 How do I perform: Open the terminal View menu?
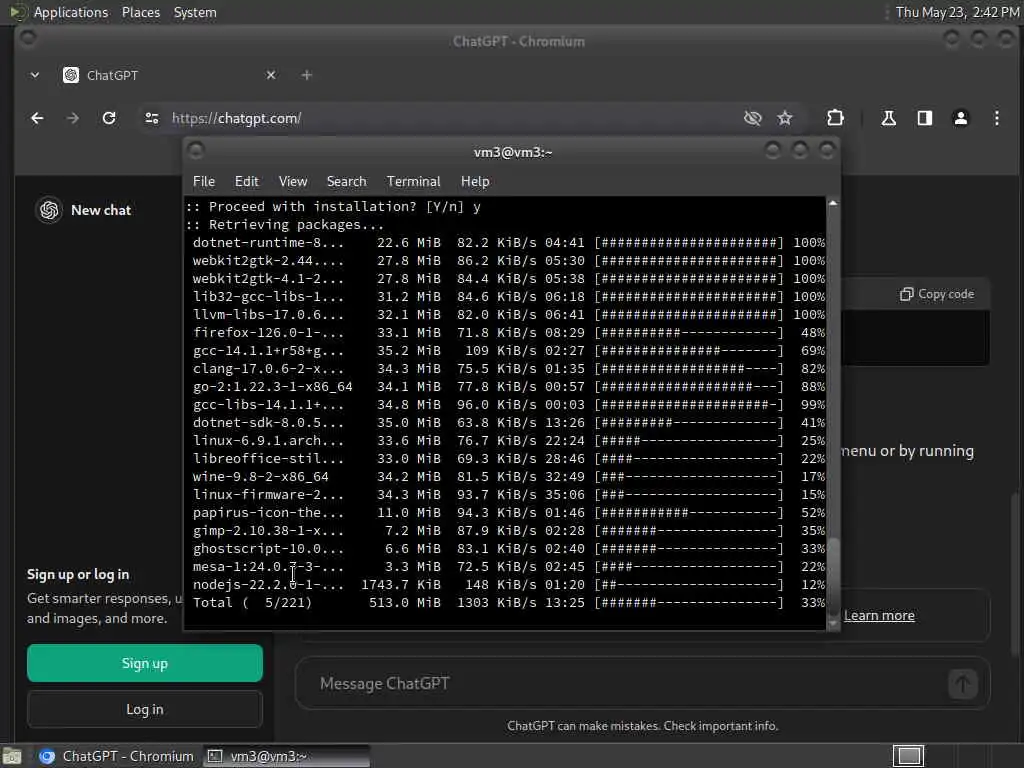pos(293,182)
